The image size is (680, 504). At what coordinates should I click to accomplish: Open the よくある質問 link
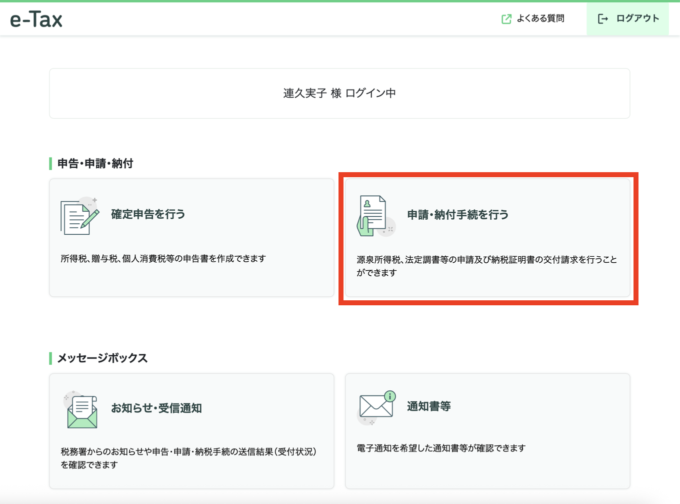pyautogui.click(x=540, y=19)
